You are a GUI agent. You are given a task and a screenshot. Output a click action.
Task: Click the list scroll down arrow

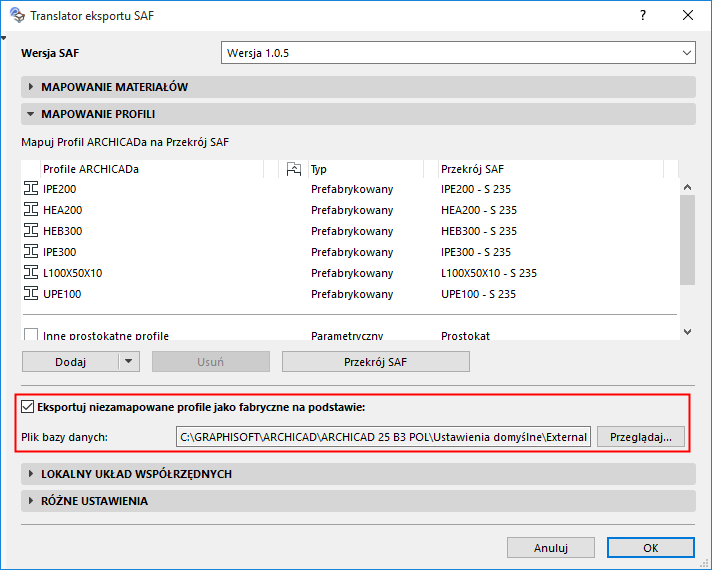687,332
